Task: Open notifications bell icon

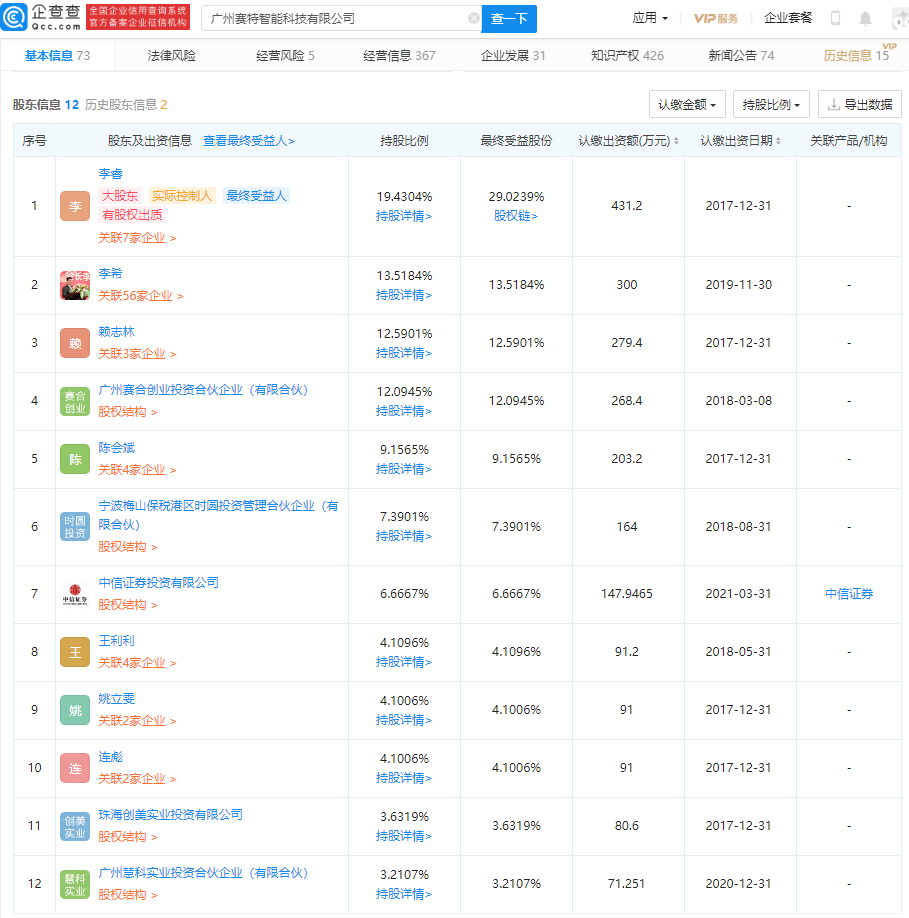Action: tap(865, 19)
